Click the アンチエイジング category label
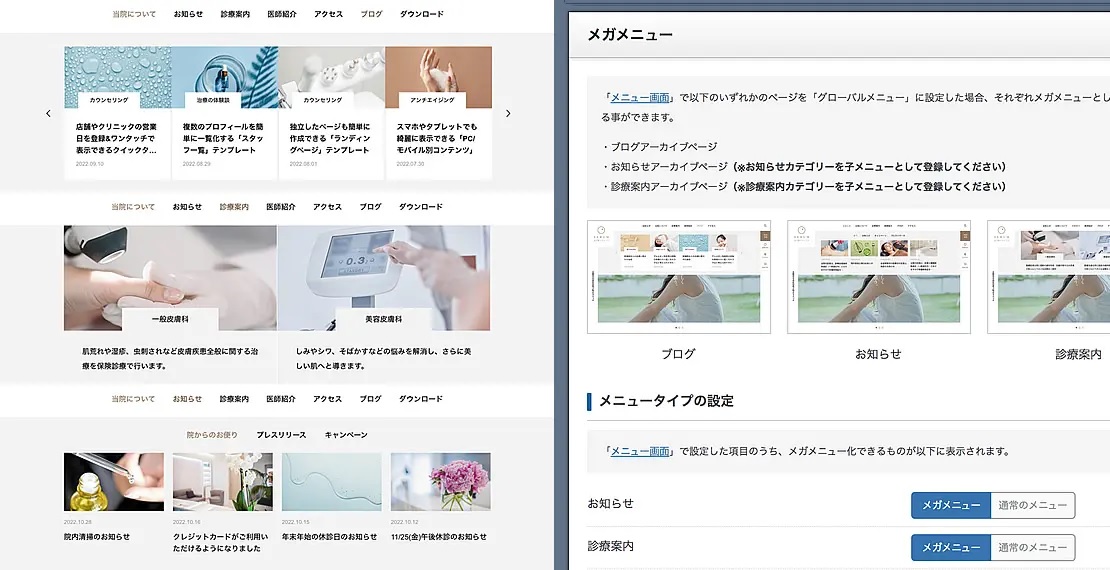The width and height of the screenshot is (1110, 570). (x=432, y=100)
